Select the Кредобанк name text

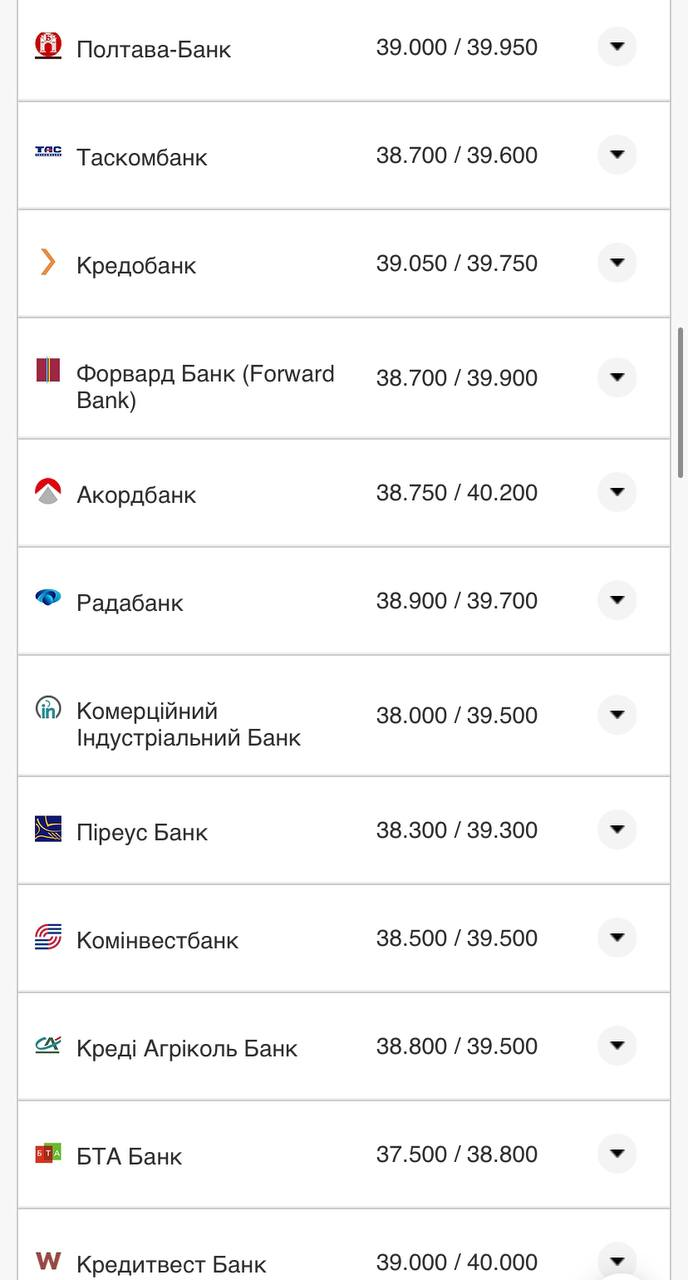point(135,265)
